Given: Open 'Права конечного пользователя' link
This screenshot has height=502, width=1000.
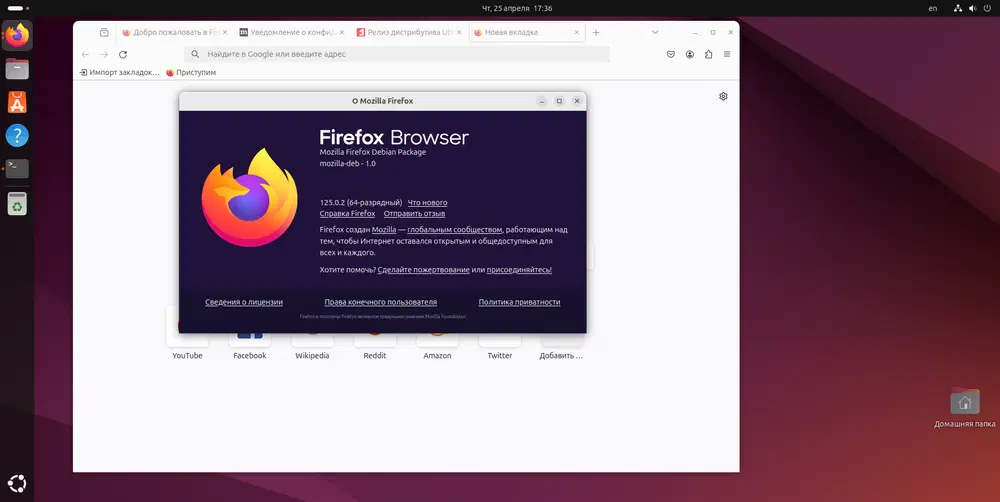Looking at the screenshot, I should 380,302.
